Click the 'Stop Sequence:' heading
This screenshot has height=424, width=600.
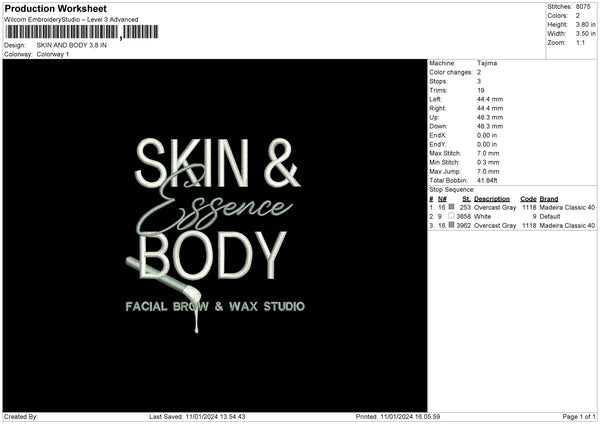(452, 189)
